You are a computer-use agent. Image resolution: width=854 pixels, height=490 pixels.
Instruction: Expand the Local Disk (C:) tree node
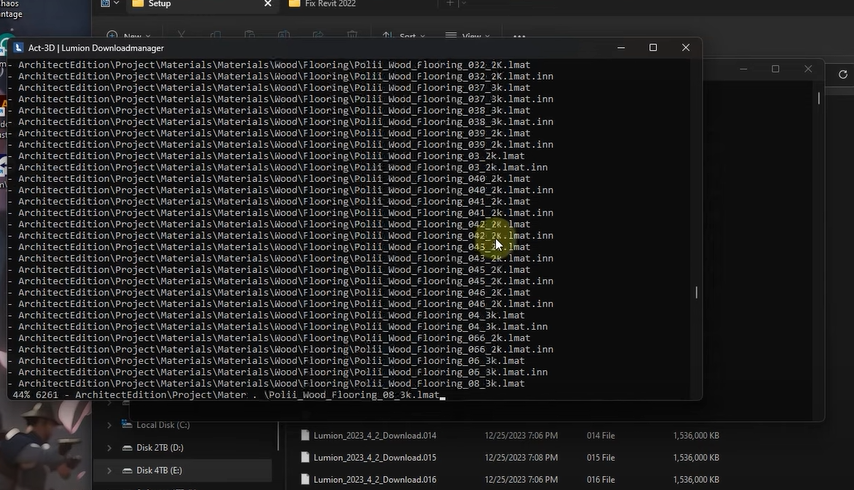click(109, 425)
